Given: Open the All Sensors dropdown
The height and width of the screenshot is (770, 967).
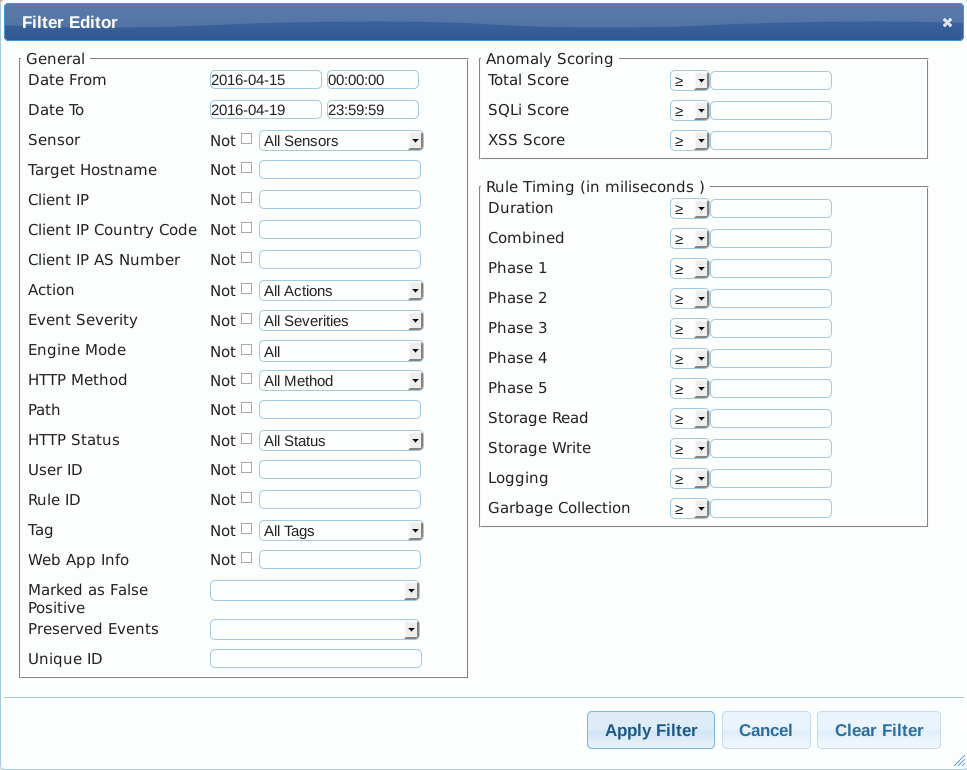Looking at the screenshot, I should pos(341,141).
